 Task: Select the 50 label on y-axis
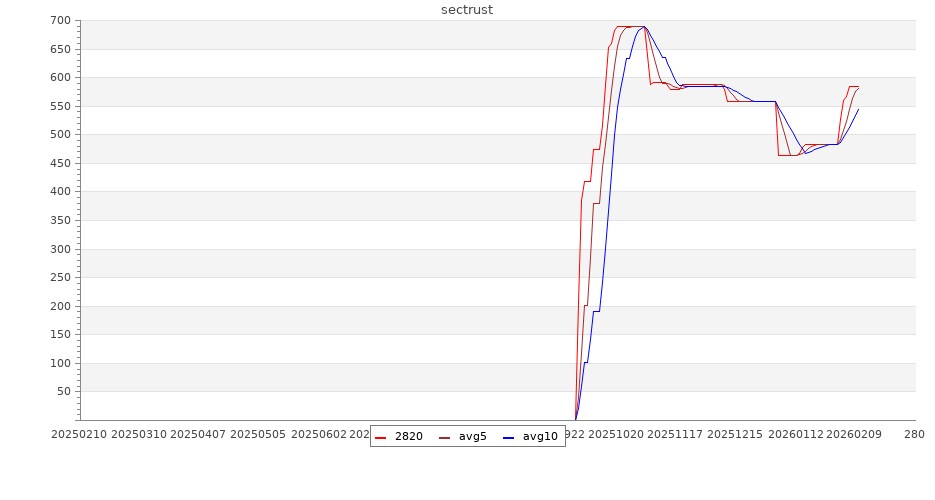(63, 392)
